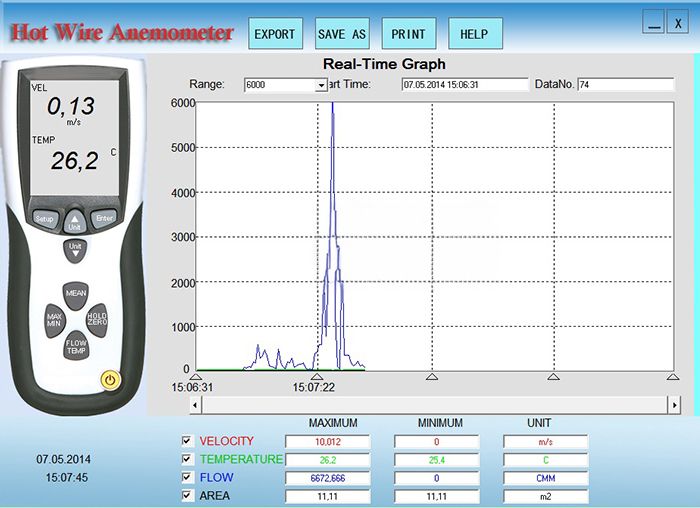Click the graph scrollbar right arrow

pos(675,405)
